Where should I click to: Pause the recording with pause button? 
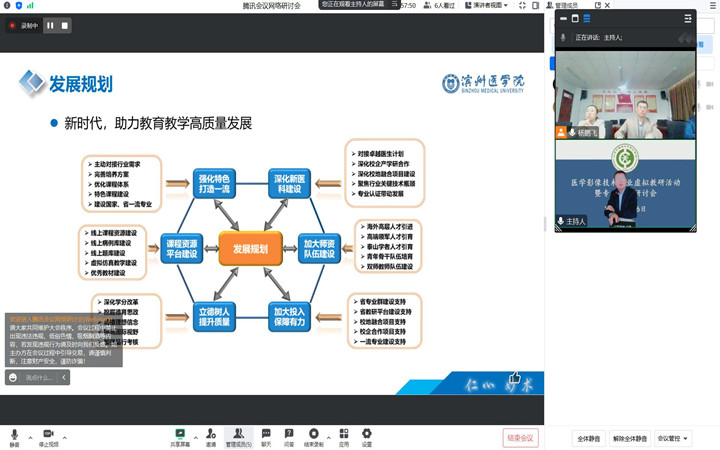50,25
